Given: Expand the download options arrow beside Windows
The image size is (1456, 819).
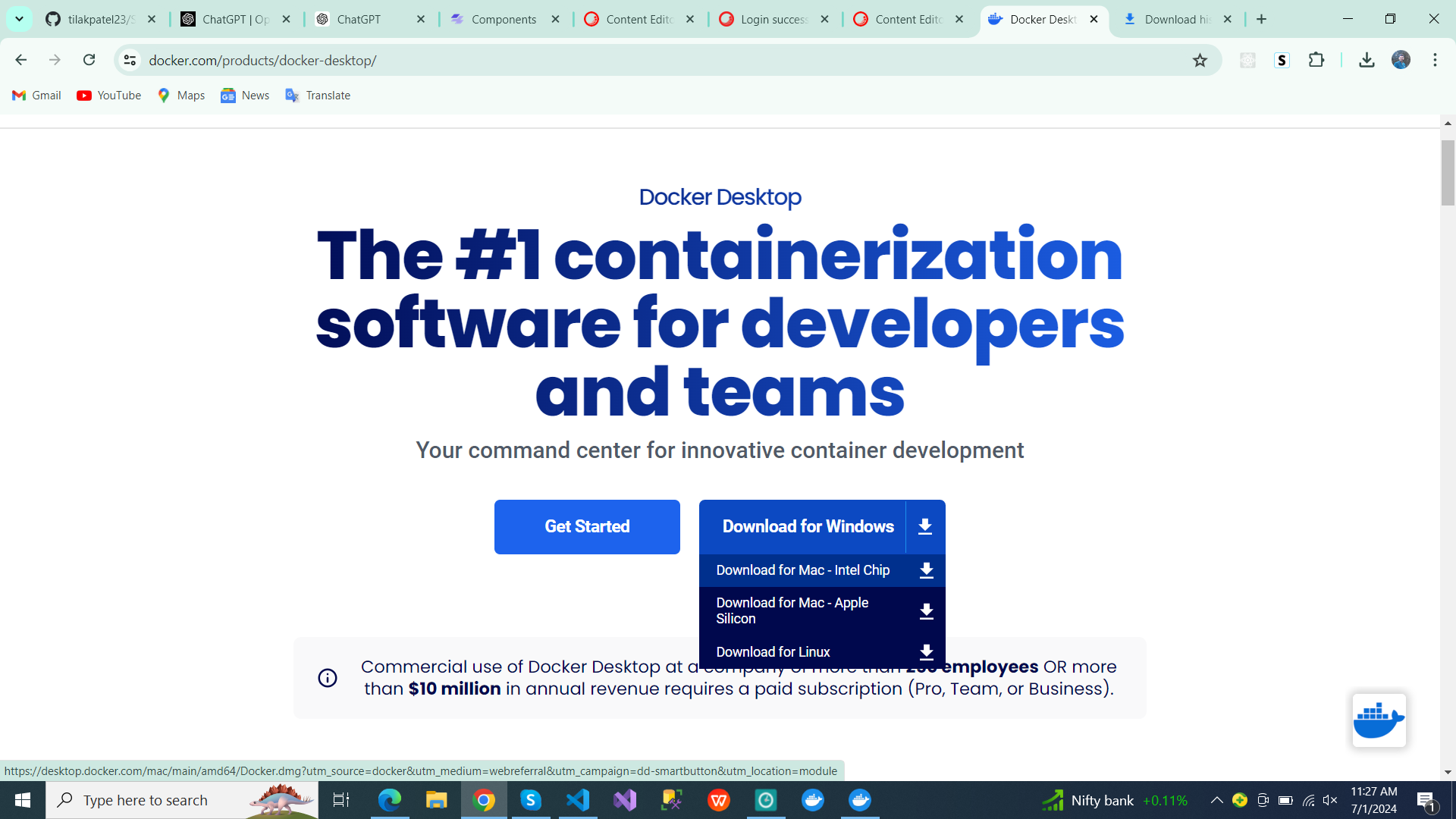Looking at the screenshot, I should [x=925, y=527].
